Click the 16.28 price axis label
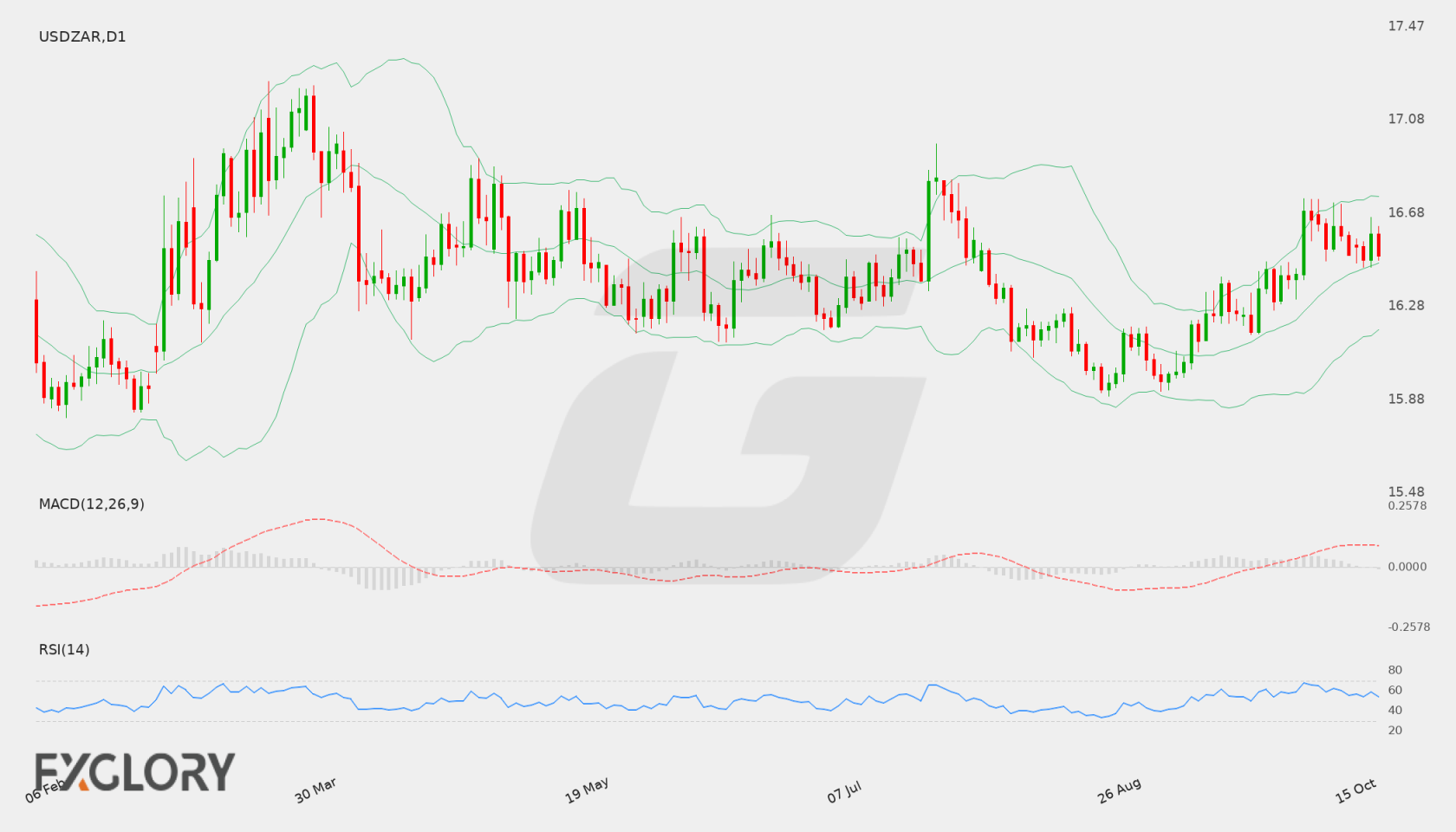This screenshot has height=832, width=1456. click(1406, 305)
